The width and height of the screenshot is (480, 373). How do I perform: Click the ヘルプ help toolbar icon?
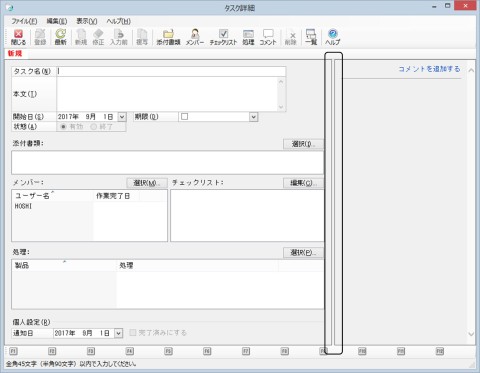tap(332, 37)
